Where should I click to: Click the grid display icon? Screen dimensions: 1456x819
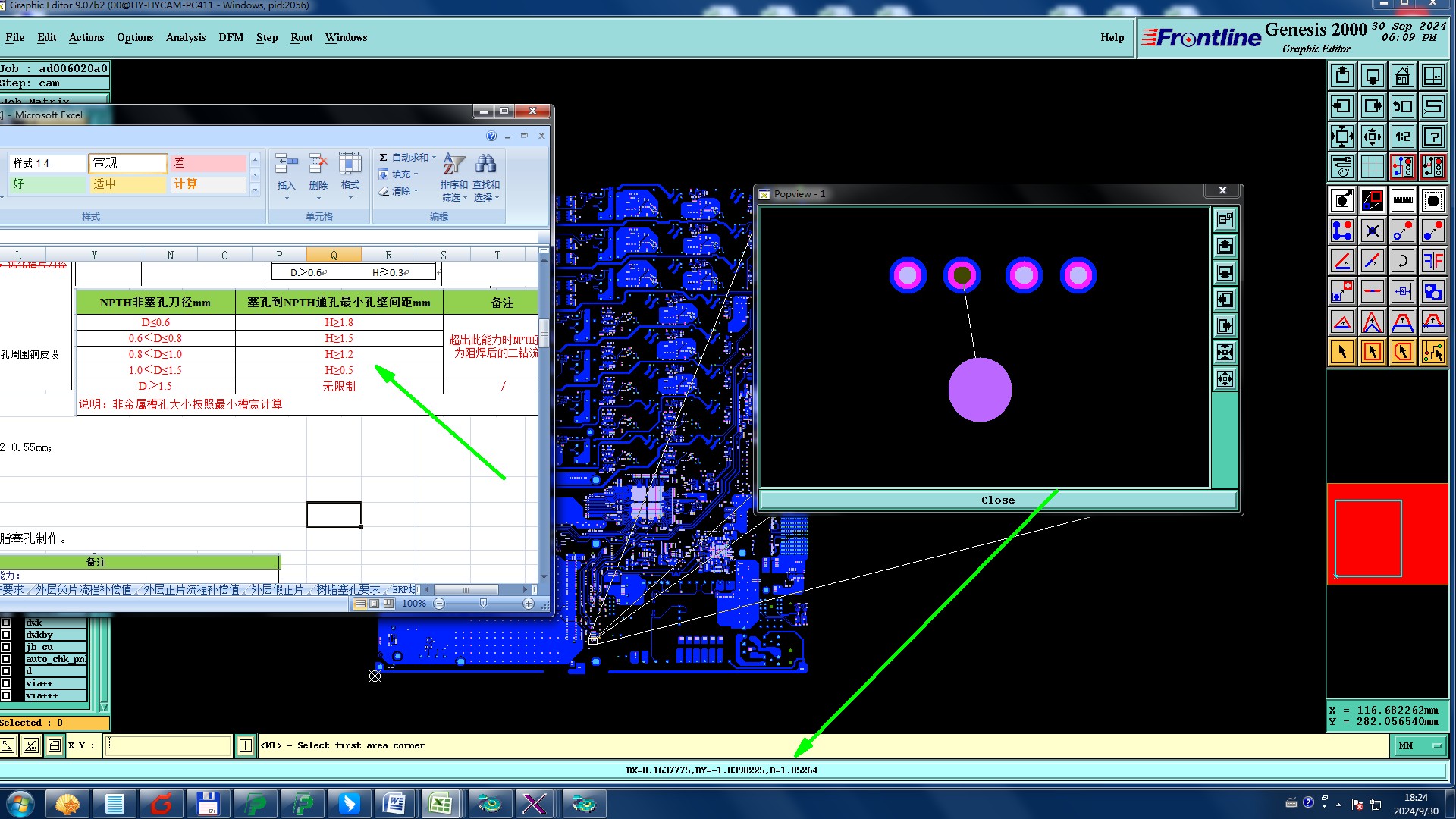tap(1372, 167)
